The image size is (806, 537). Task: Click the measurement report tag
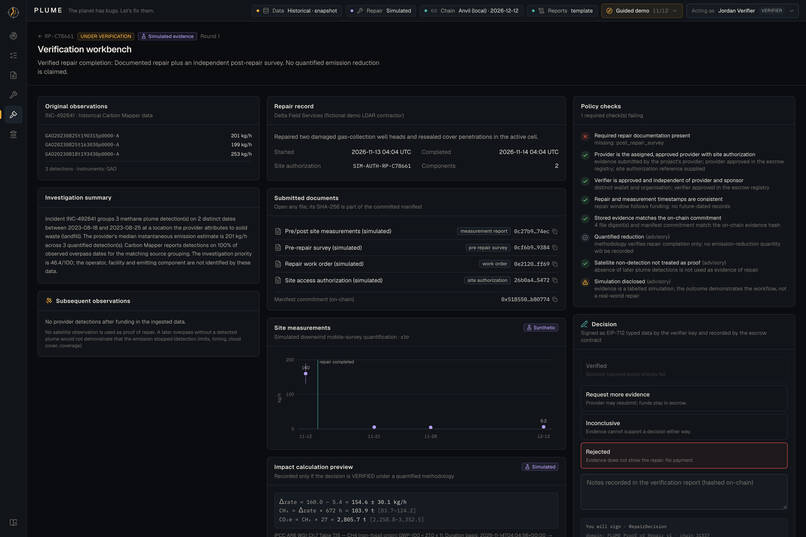pos(483,231)
